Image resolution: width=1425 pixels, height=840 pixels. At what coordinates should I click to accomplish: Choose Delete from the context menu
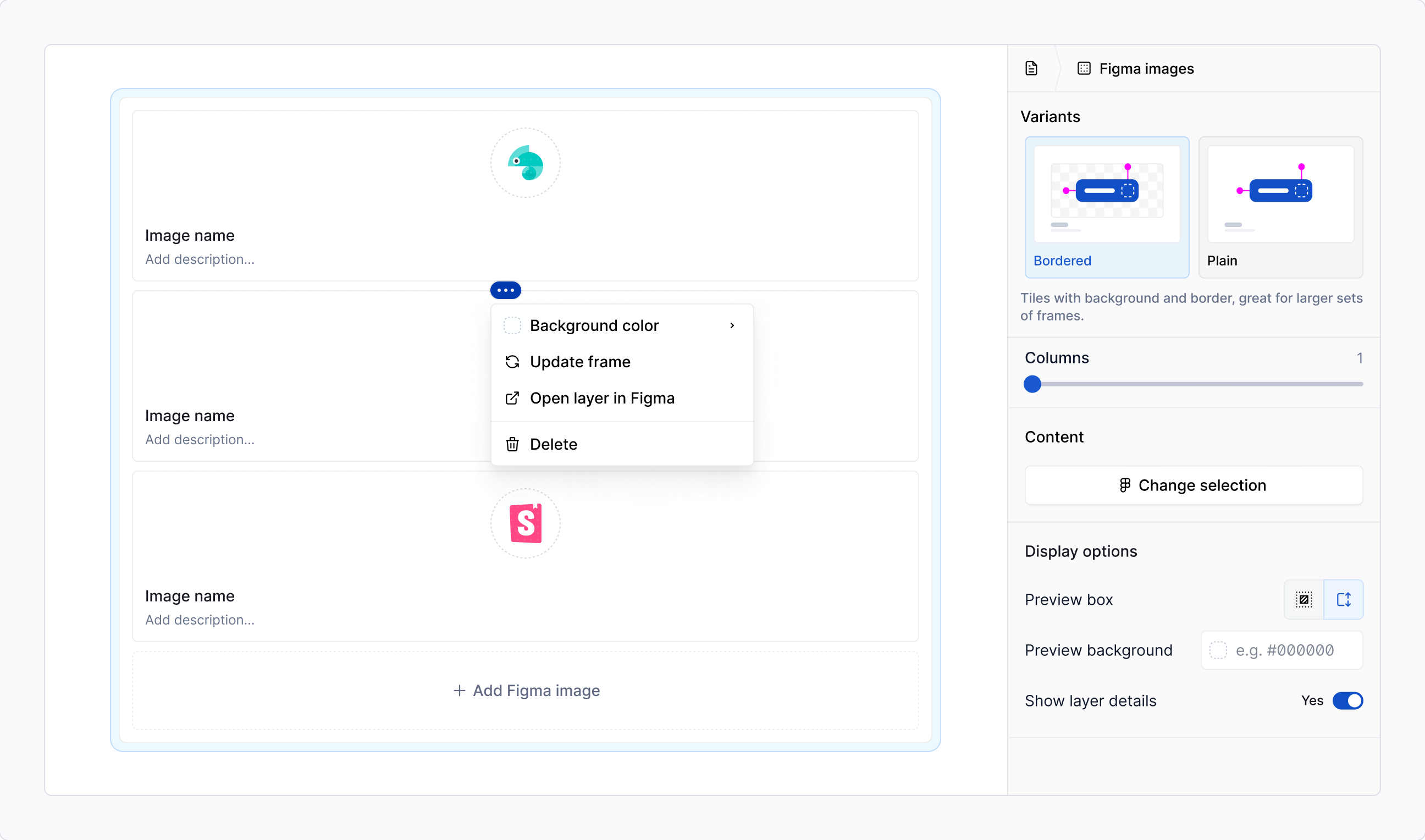pos(554,444)
